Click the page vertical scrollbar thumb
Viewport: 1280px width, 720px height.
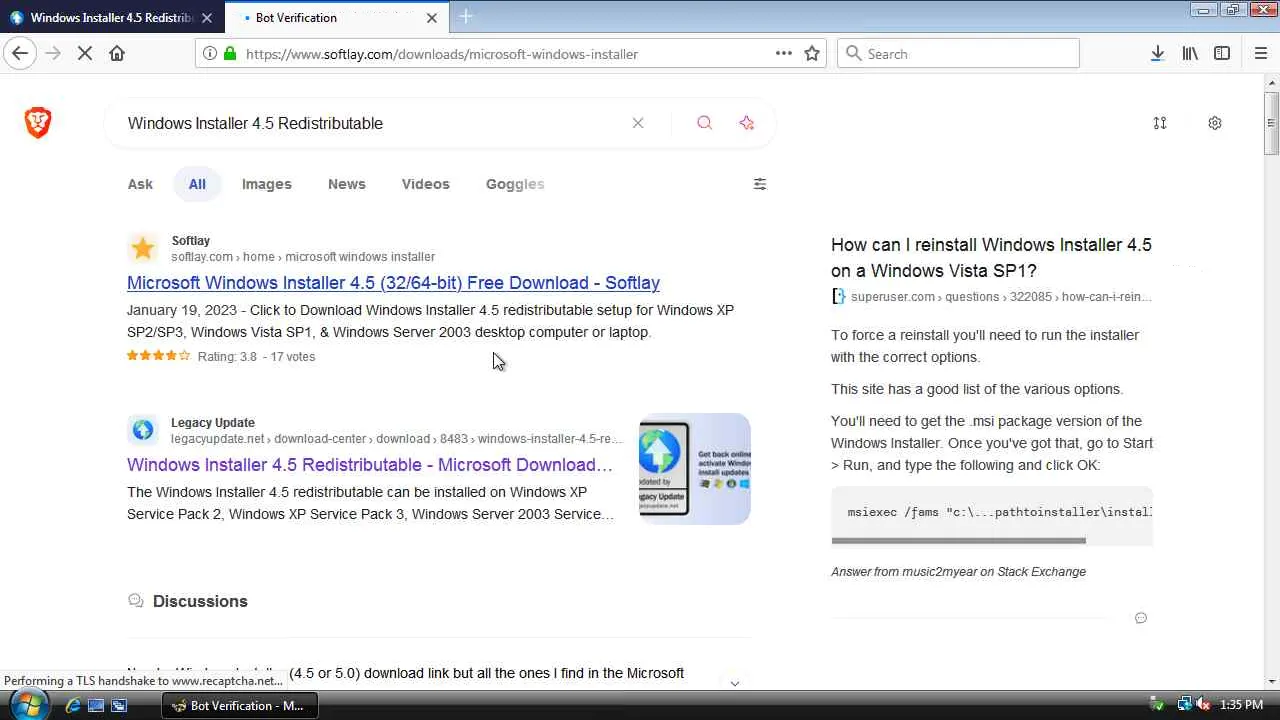point(1271,123)
